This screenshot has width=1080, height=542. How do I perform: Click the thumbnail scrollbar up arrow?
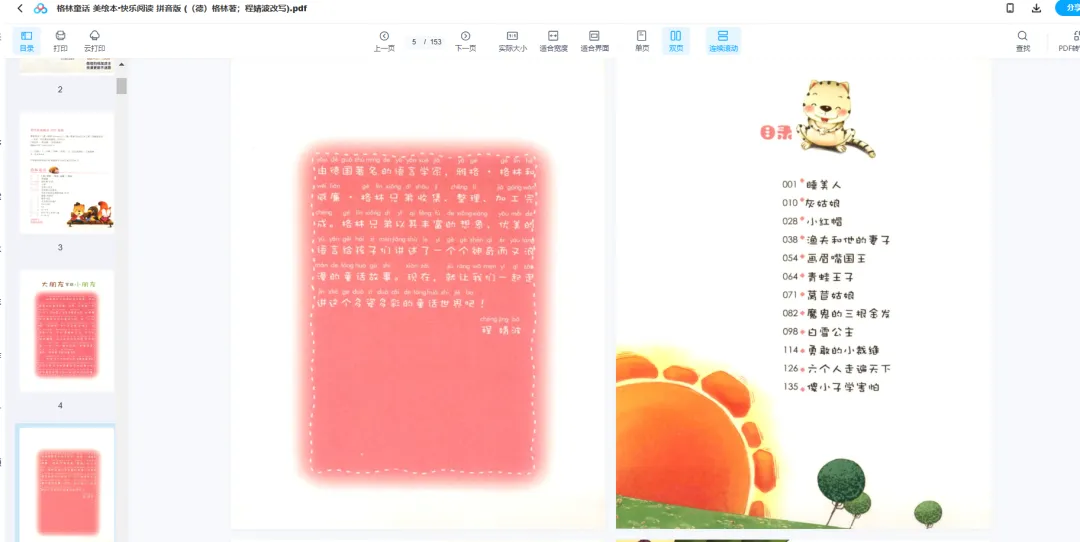pyautogui.click(x=121, y=65)
